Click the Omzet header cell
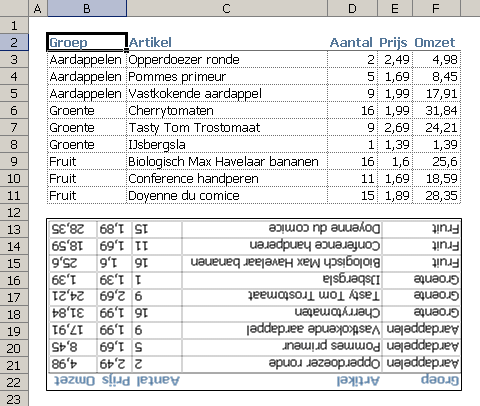The width and height of the screenshot is (480, 406). coord(436,42)
